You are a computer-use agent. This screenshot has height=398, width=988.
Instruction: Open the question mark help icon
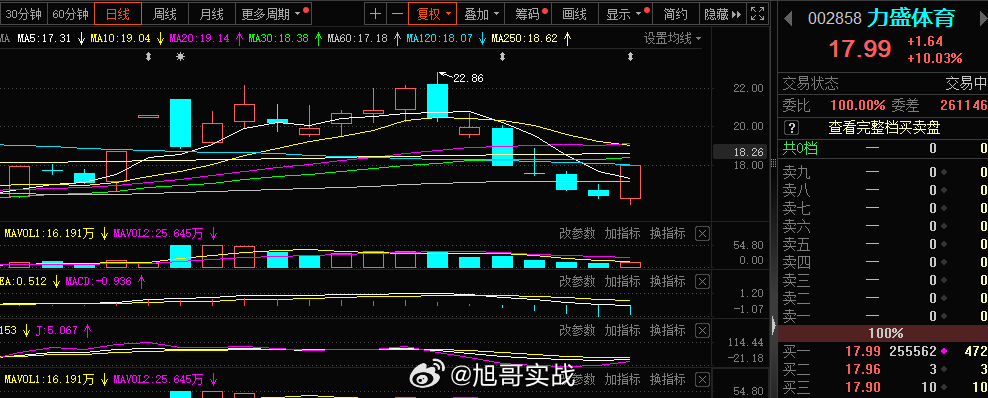[792, 128]
